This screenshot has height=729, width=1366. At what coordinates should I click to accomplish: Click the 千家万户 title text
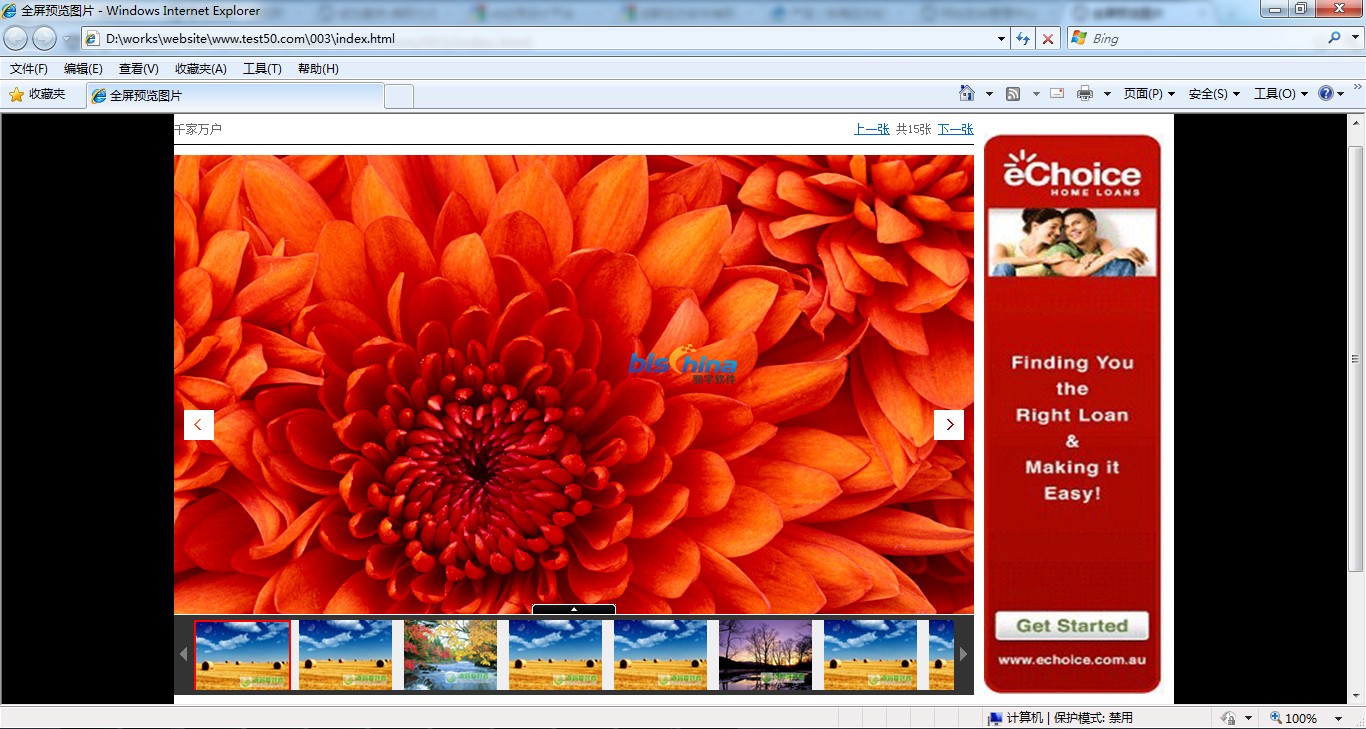coord(198,129)
